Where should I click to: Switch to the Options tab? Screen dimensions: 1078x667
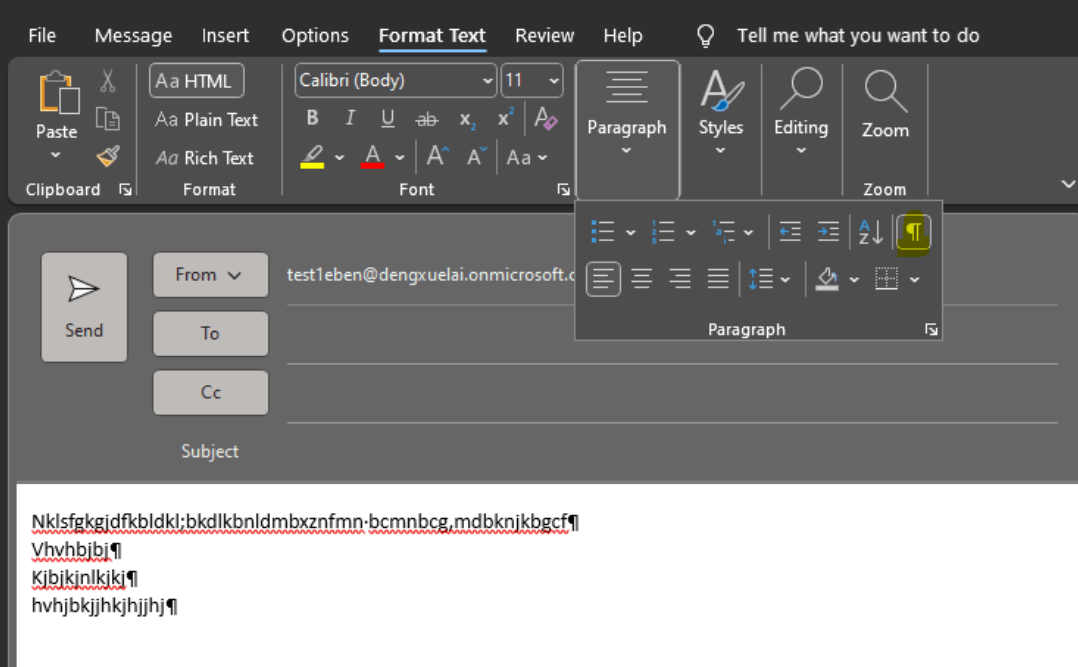tap(315, 35)
